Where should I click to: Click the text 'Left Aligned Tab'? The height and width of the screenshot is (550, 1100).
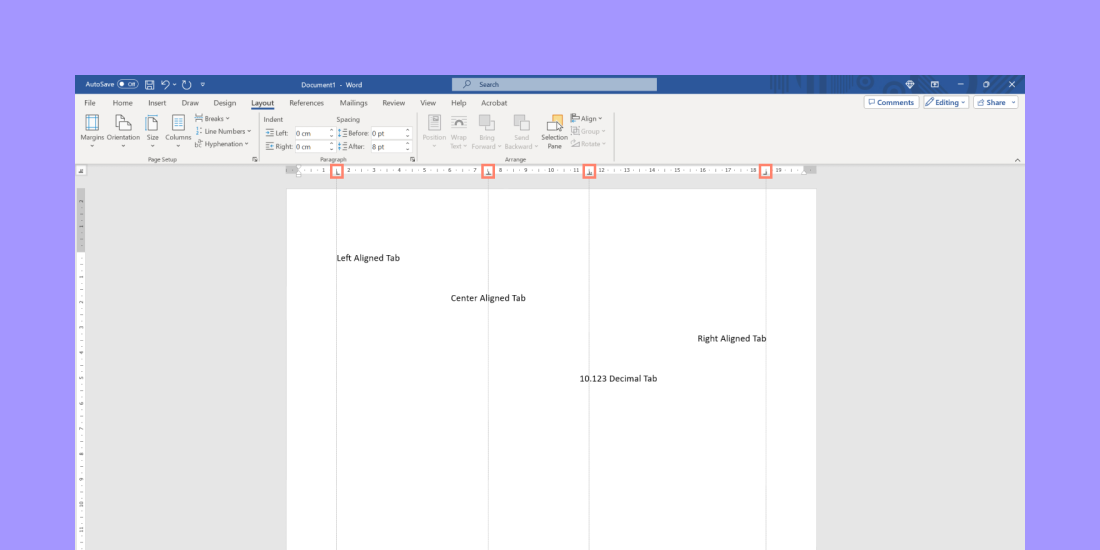[368, 258]
